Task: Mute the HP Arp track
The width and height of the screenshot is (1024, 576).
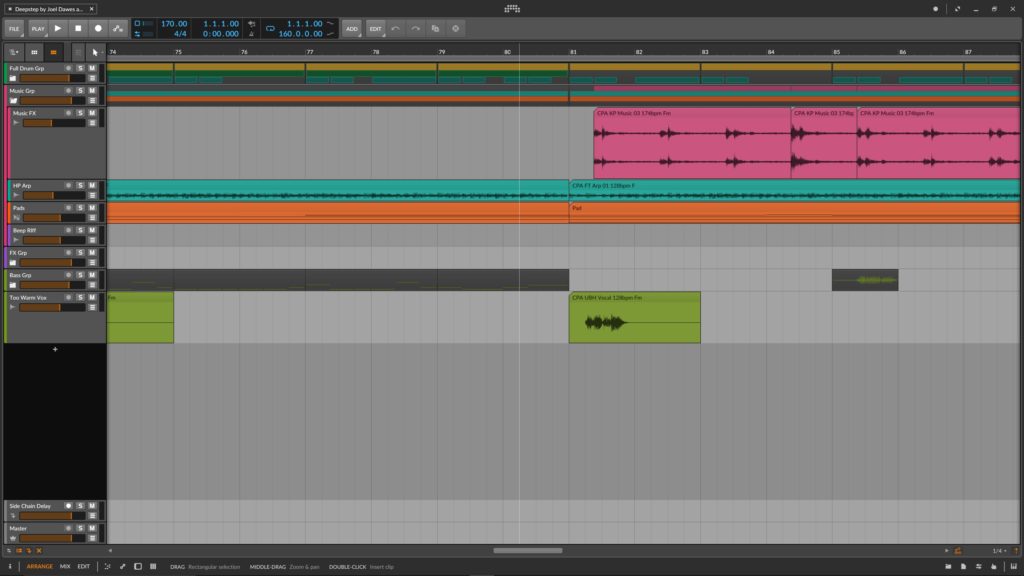Action: 92,185
